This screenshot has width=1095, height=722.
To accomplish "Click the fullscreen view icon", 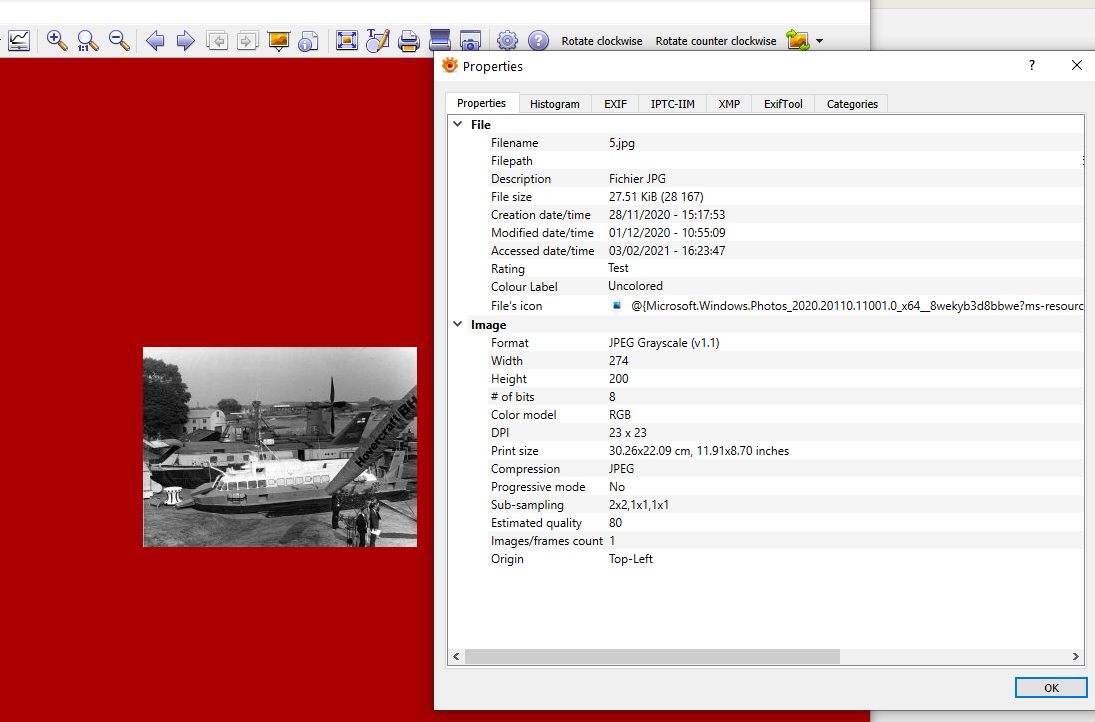I will click(x=347, y=41).
